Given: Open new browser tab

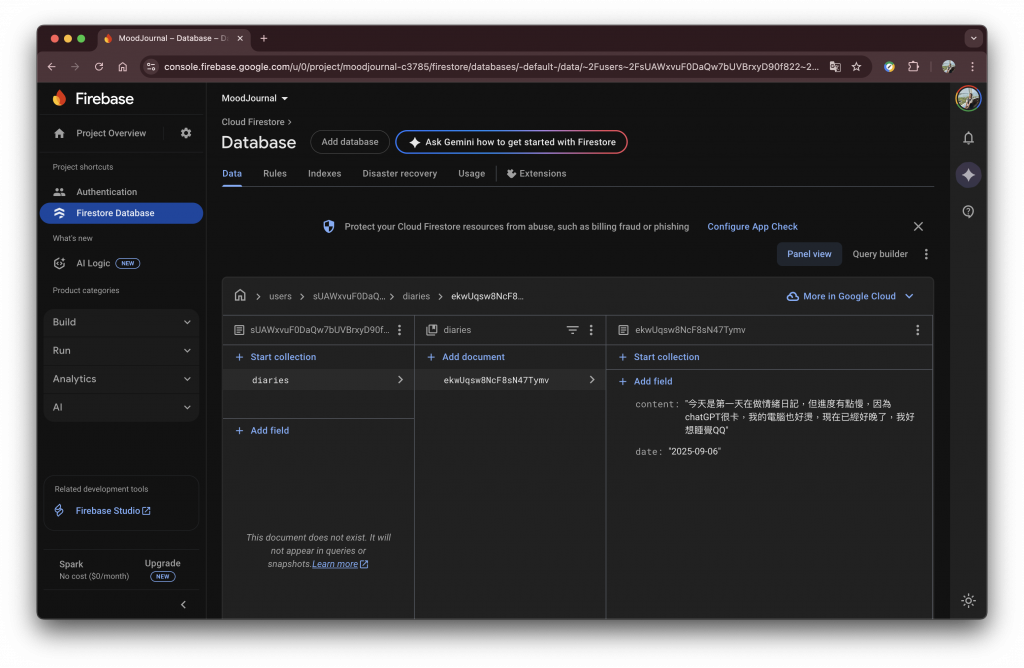Looking at the screenshot, I should 264,39.
